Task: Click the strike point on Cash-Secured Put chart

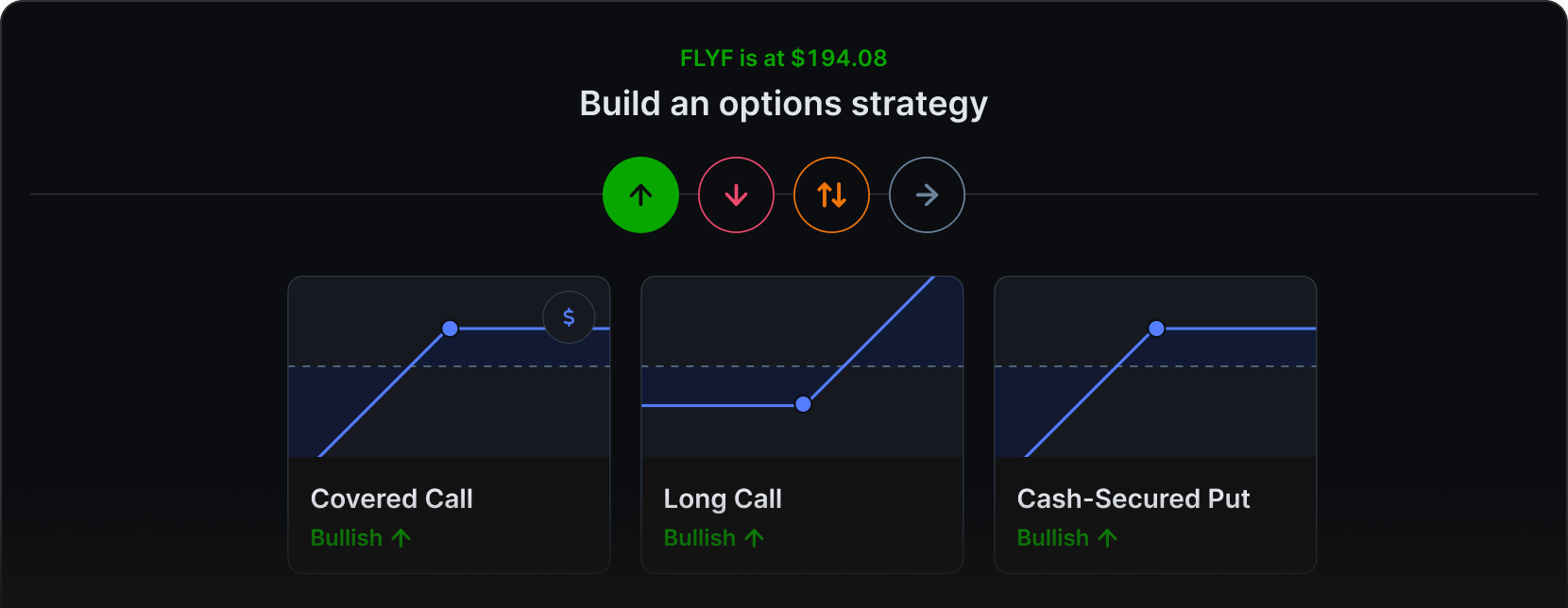Action: click(1156, 329)
